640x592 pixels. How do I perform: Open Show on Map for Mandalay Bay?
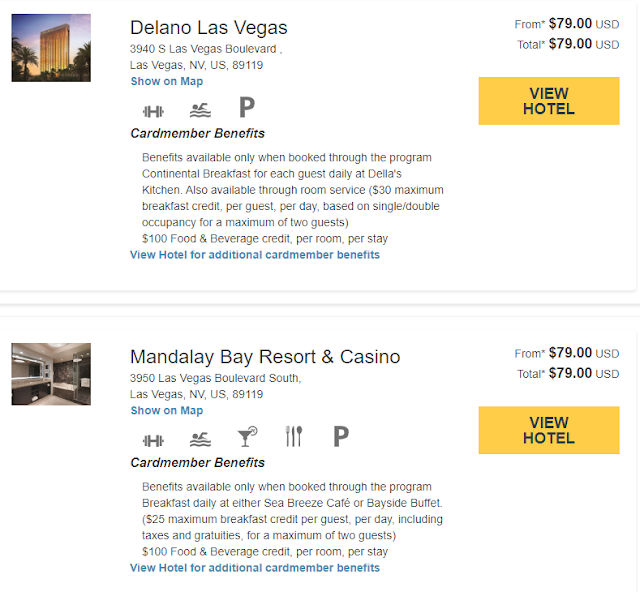click(x=166, y=410)
